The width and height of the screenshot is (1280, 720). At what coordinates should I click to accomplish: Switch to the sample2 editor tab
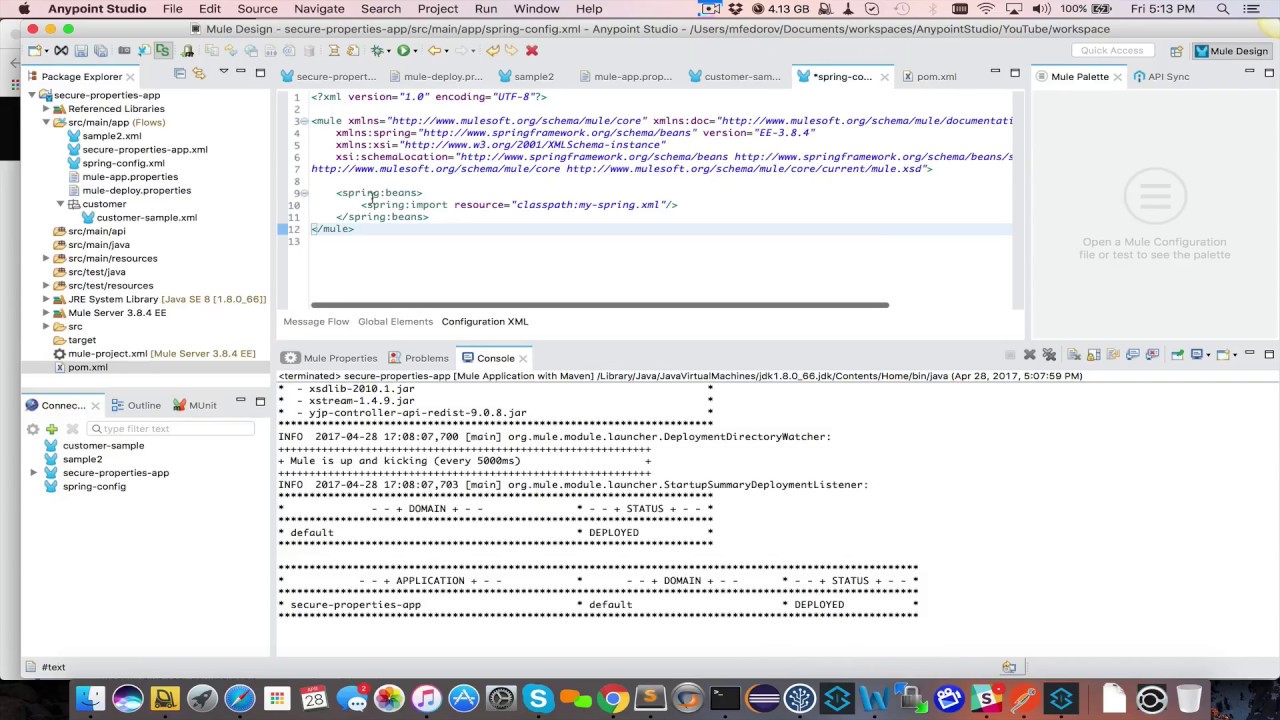pyautogui.click(x=526, y=76)
